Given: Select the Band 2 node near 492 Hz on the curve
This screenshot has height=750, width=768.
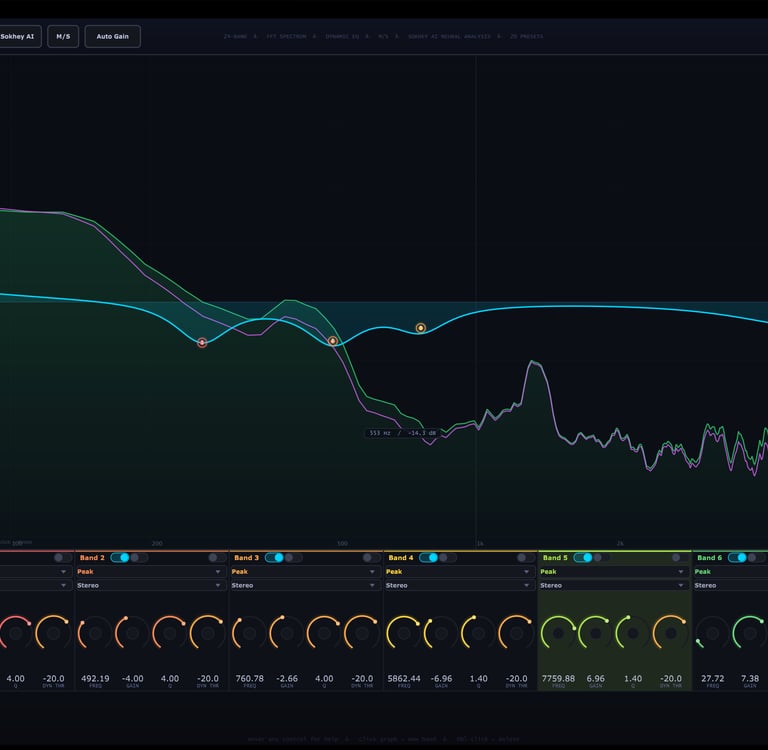Looking at the screenshot, I should click(333, 341).
